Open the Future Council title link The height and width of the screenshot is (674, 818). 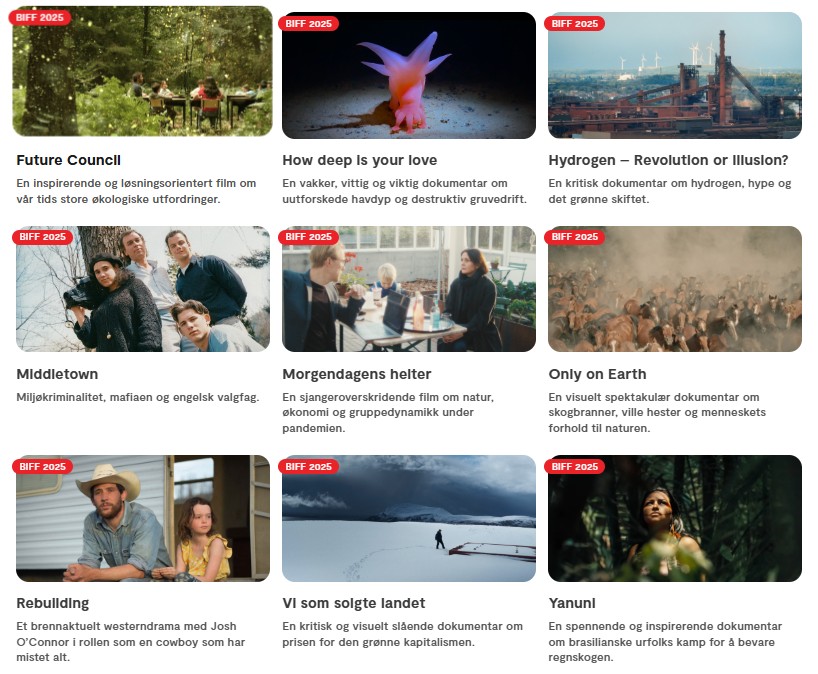[68, 160]
